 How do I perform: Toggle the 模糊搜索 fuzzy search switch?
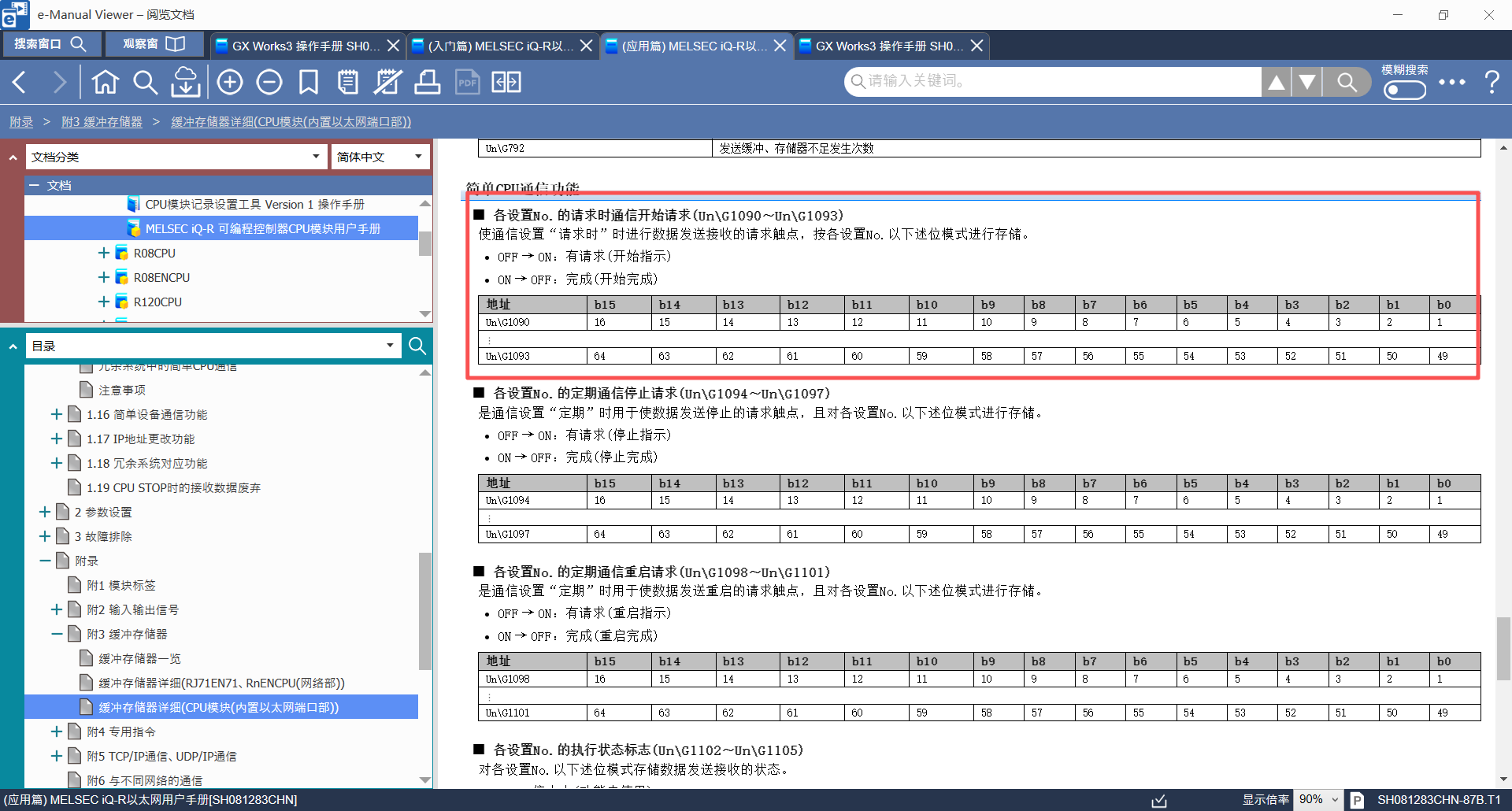pos(1404,90)
